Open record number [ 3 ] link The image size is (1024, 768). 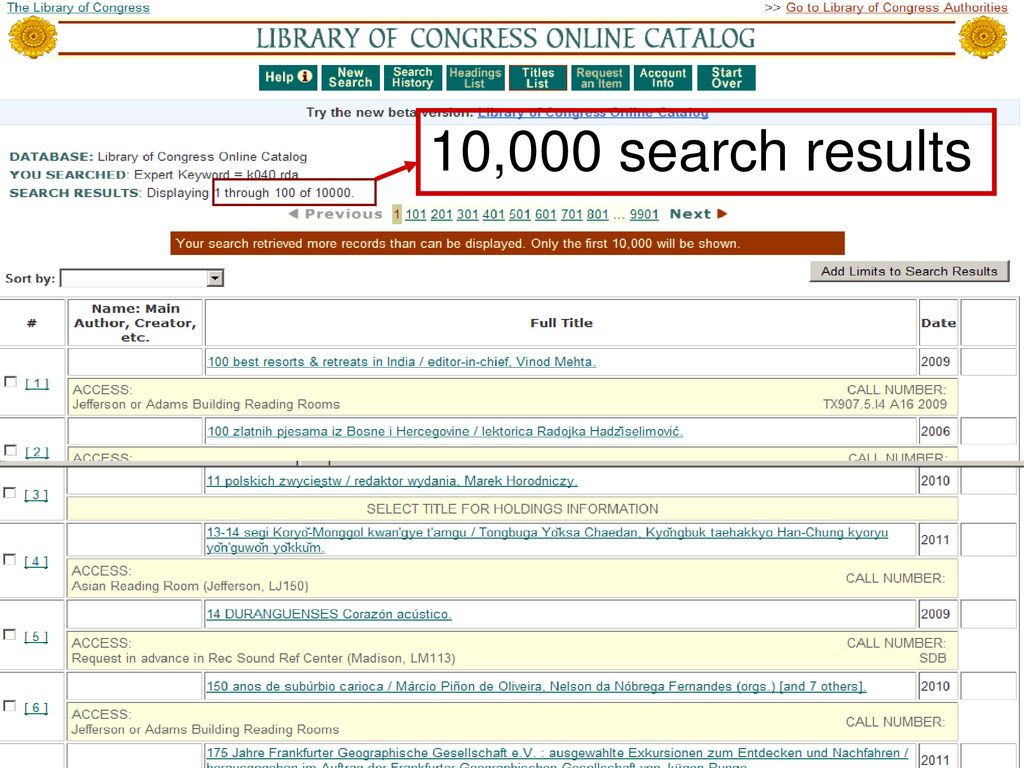pos(37,495)
